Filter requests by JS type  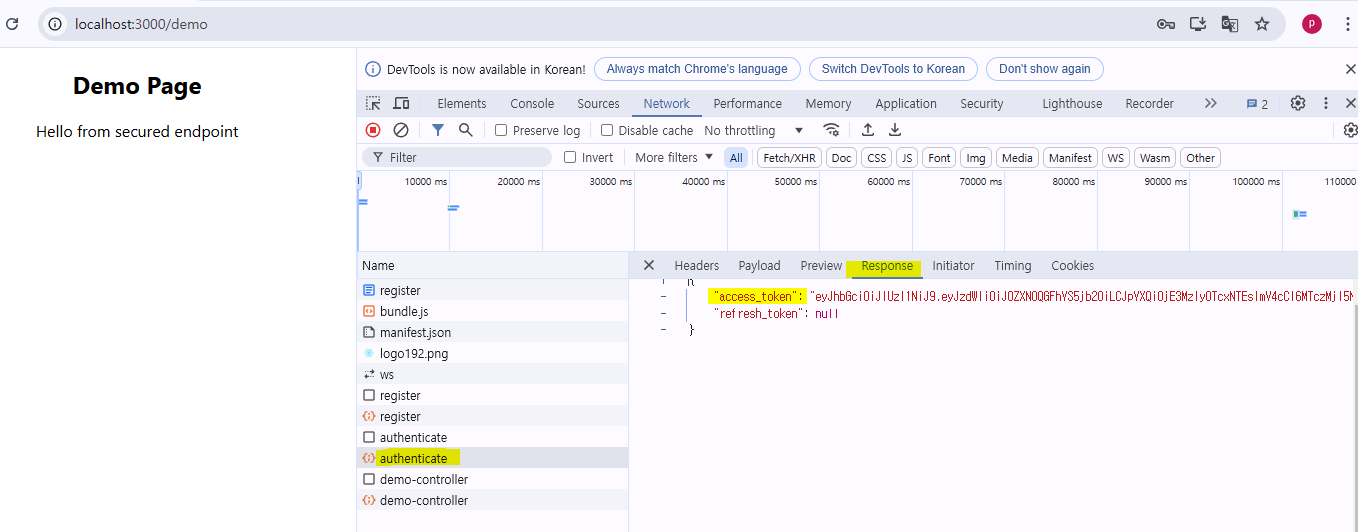click(907, 157)
